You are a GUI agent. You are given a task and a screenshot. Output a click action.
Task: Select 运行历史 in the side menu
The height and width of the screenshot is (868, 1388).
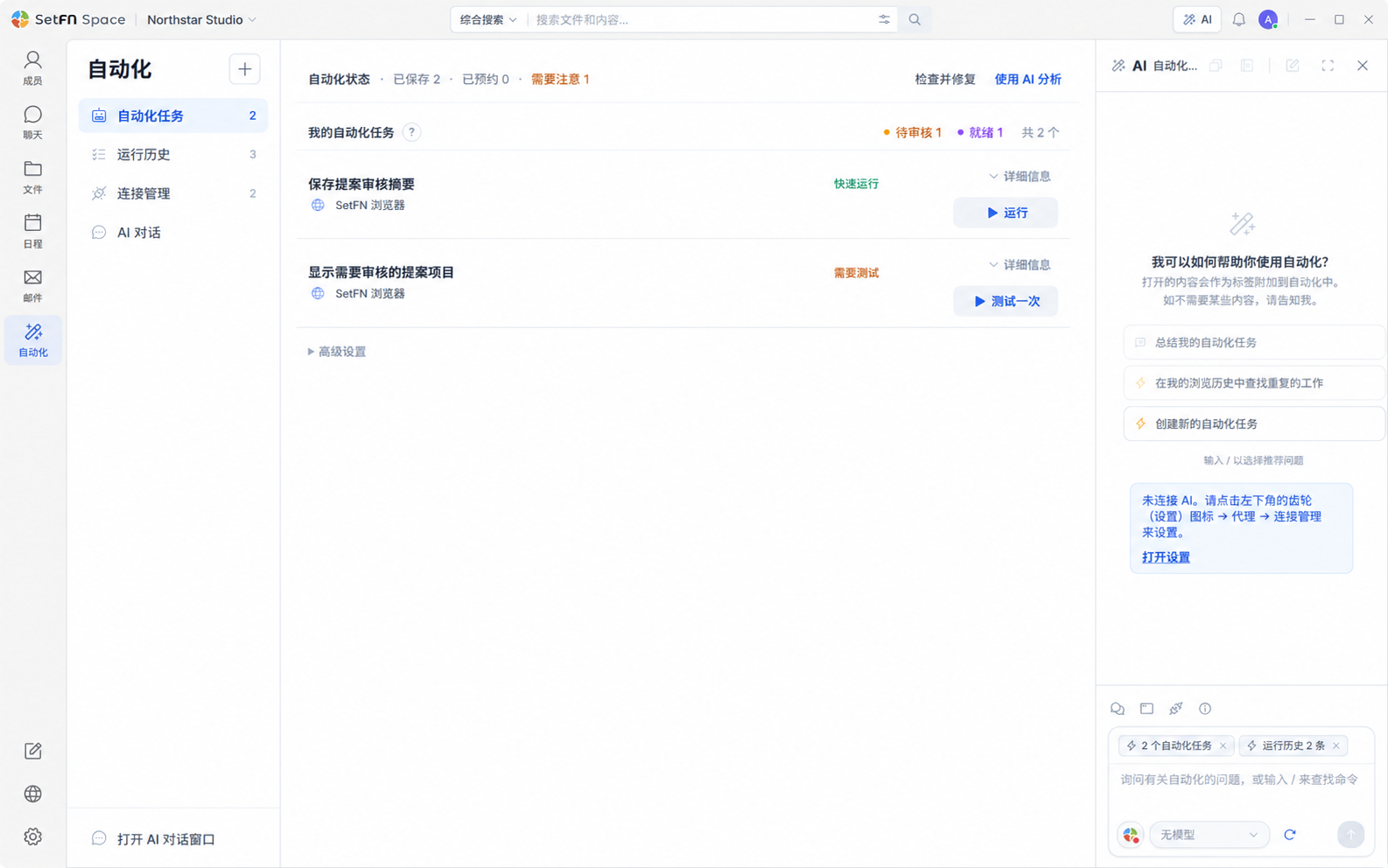(x=173, y=155)
